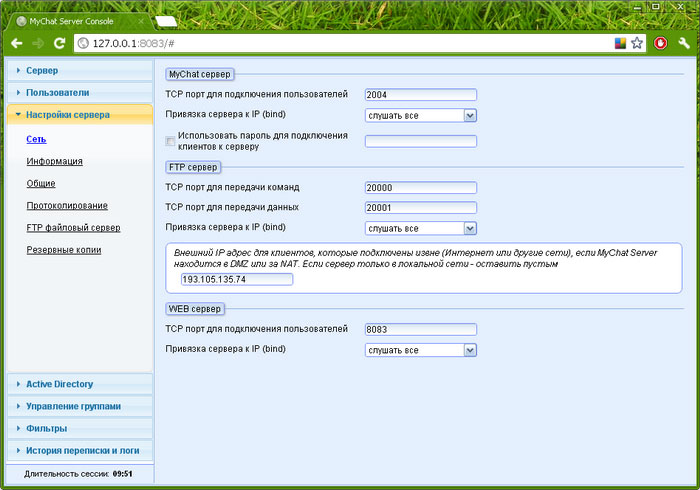Expand the Фильтры sidebar section
The width and height of the screenshot is (700, 490).
click(80, 428)
